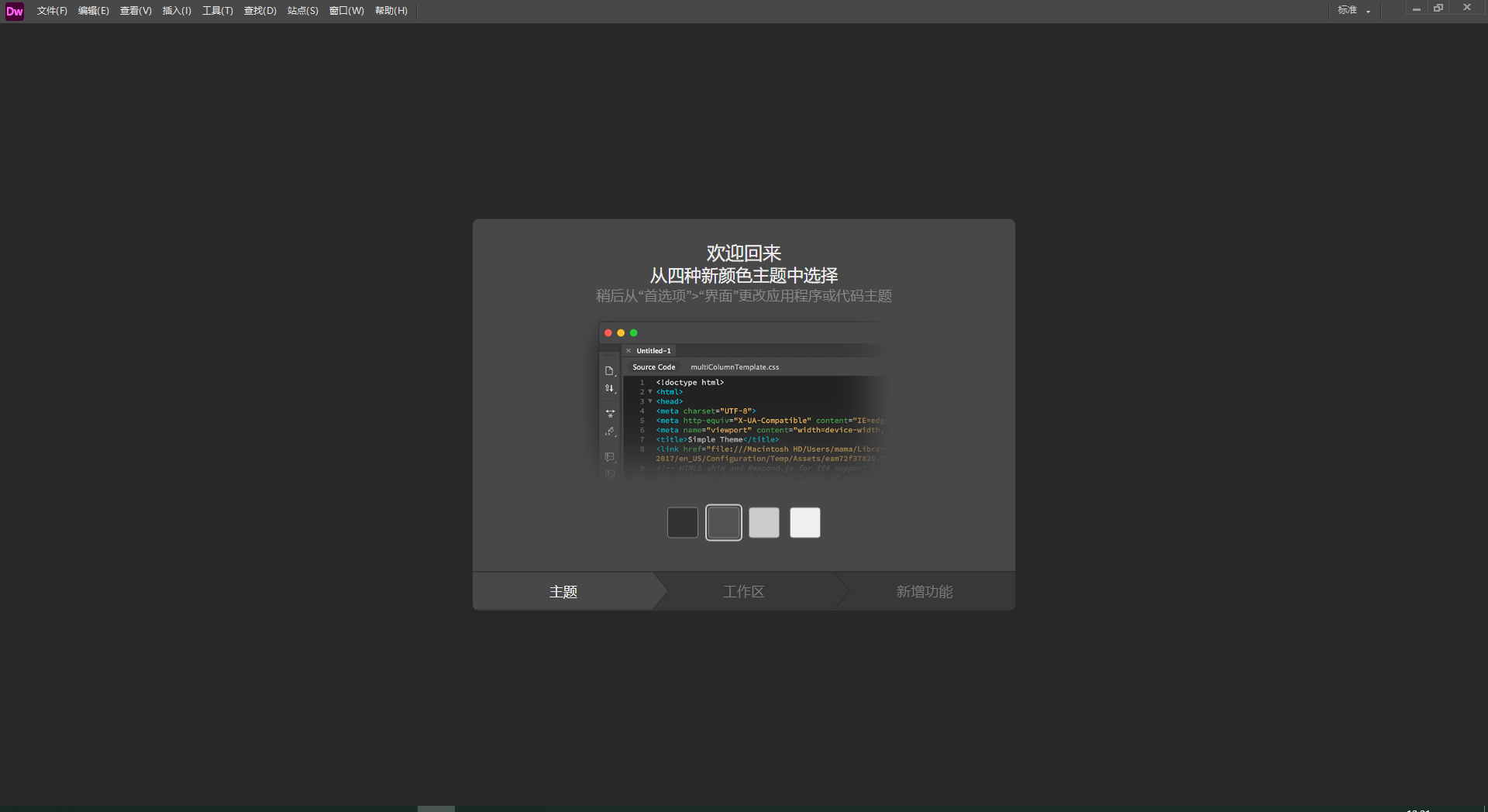Open the 插入(I) menu

177,11
